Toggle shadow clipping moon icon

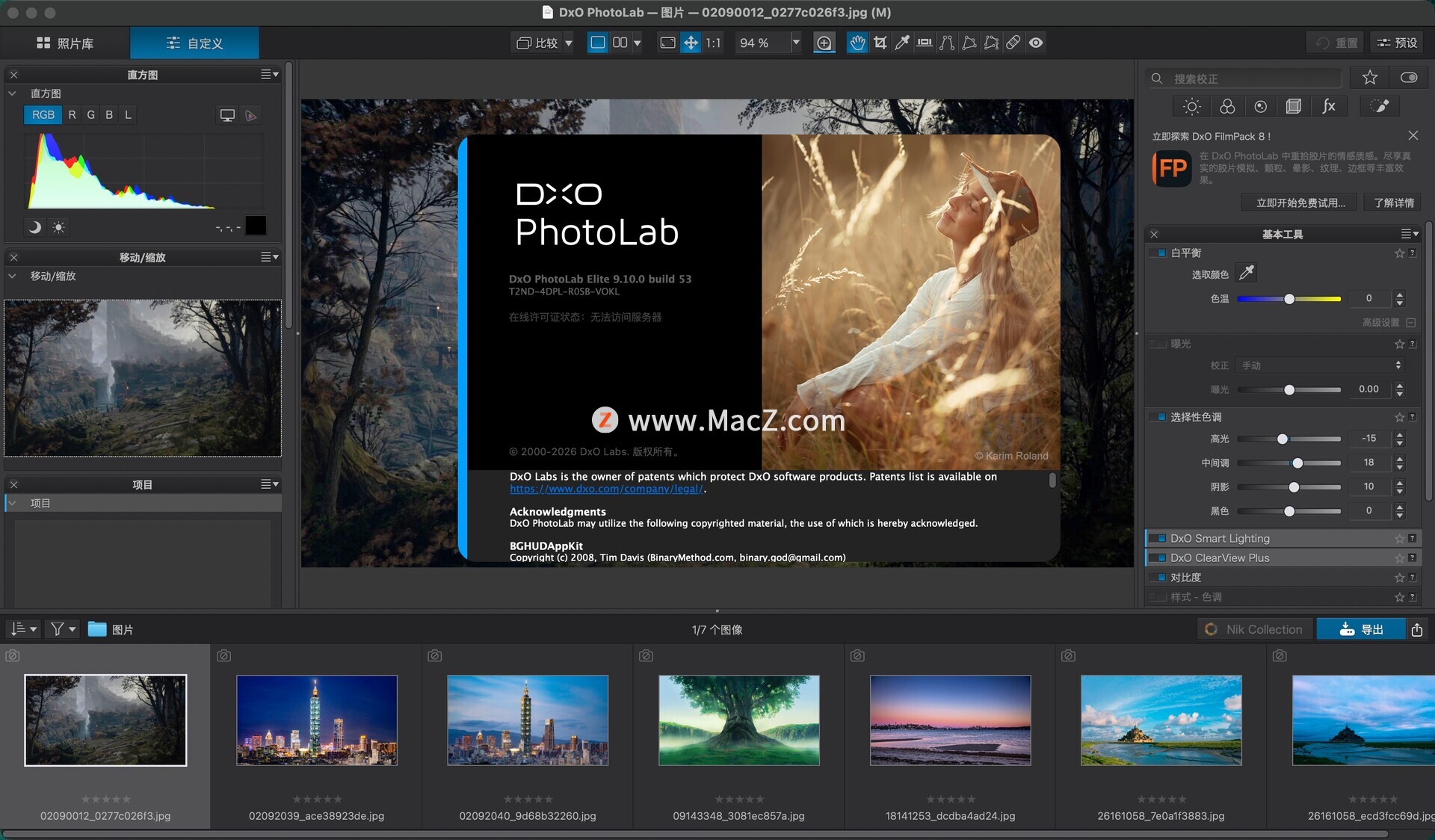(34, 226)
